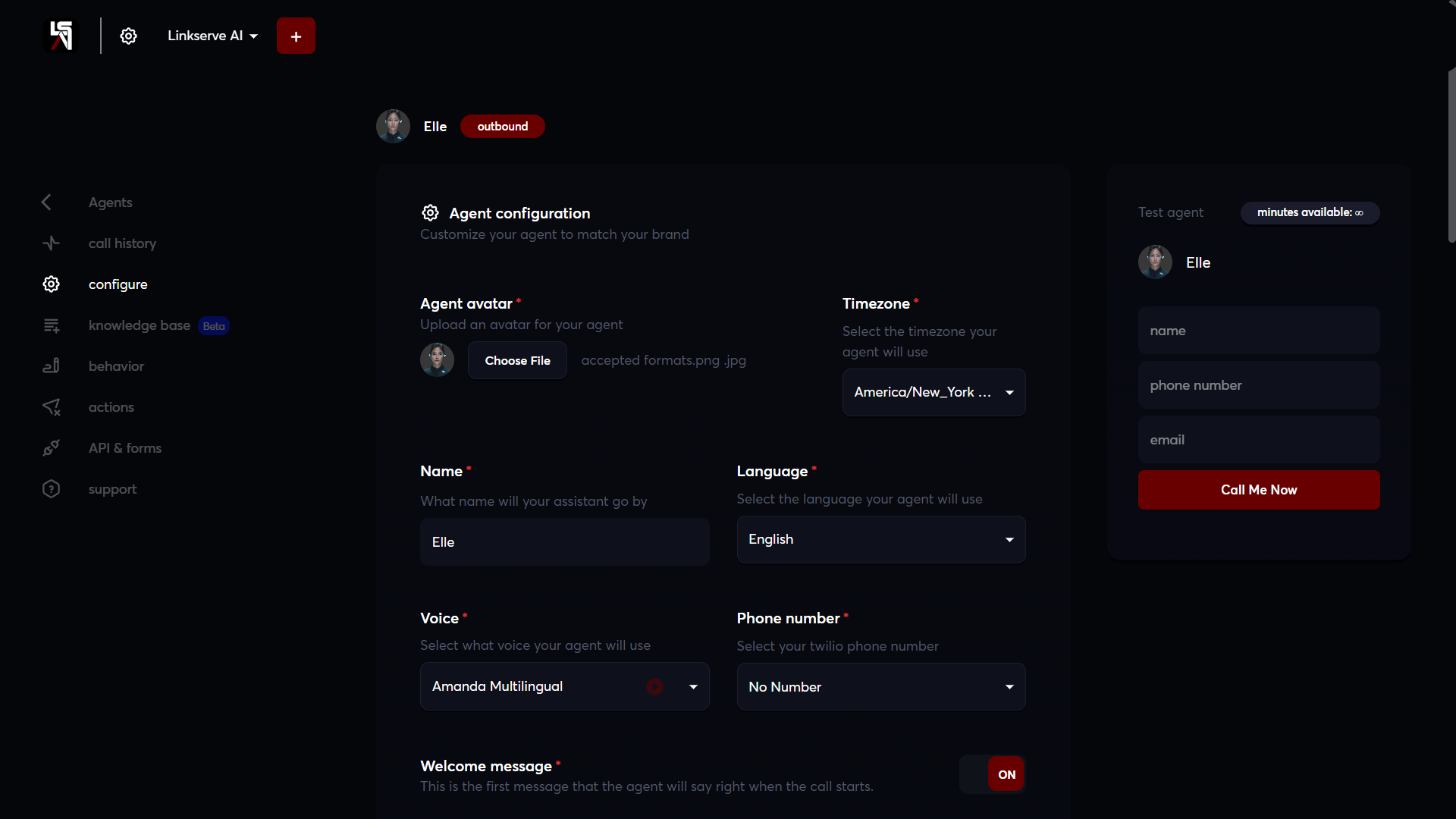Open the support help icon
Image resolution: width=1456 pixels, height=819 pixels.
(51, 488)
